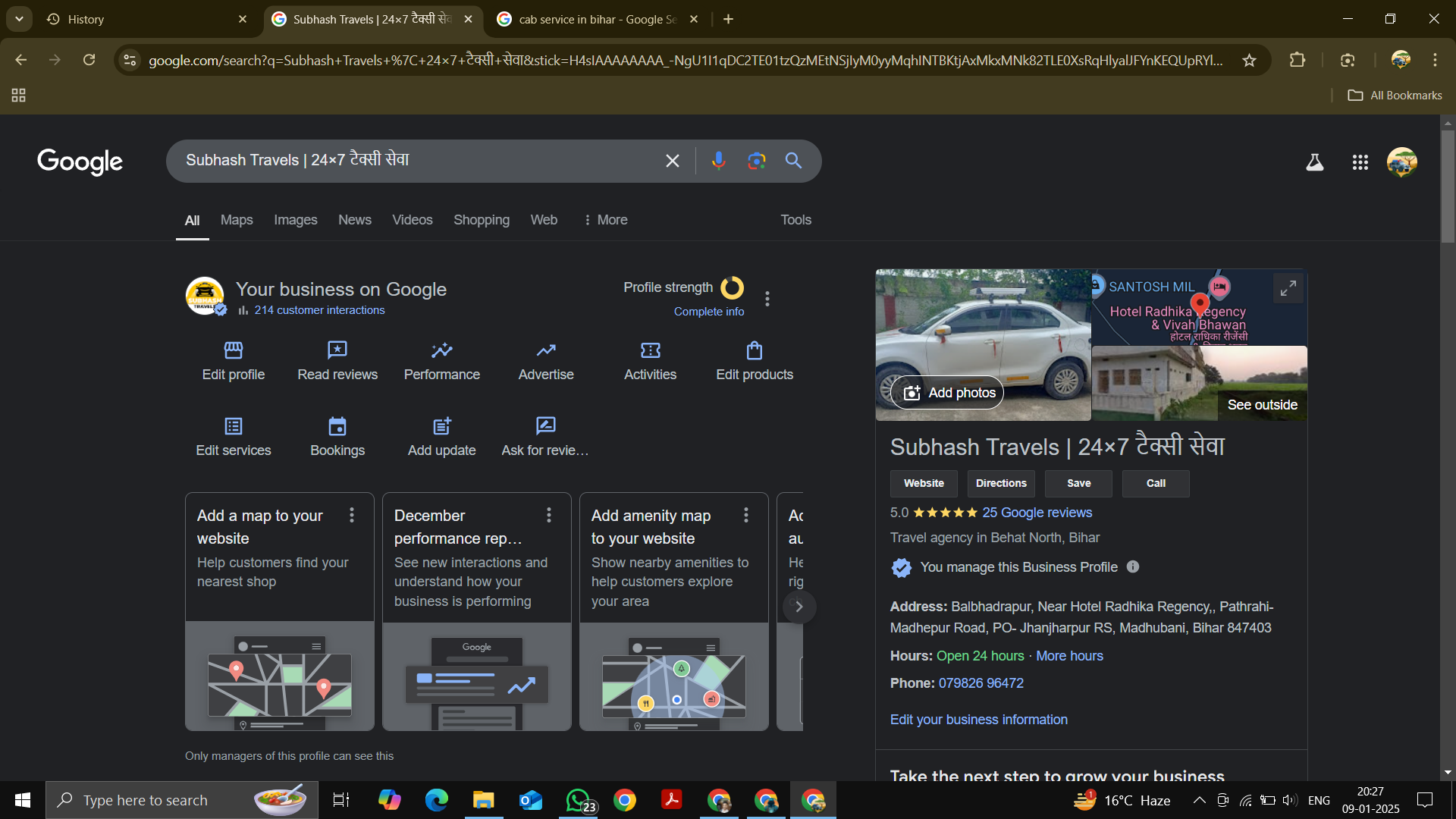Open Activities
1456x819 pixels.
[x=650, y=361]
